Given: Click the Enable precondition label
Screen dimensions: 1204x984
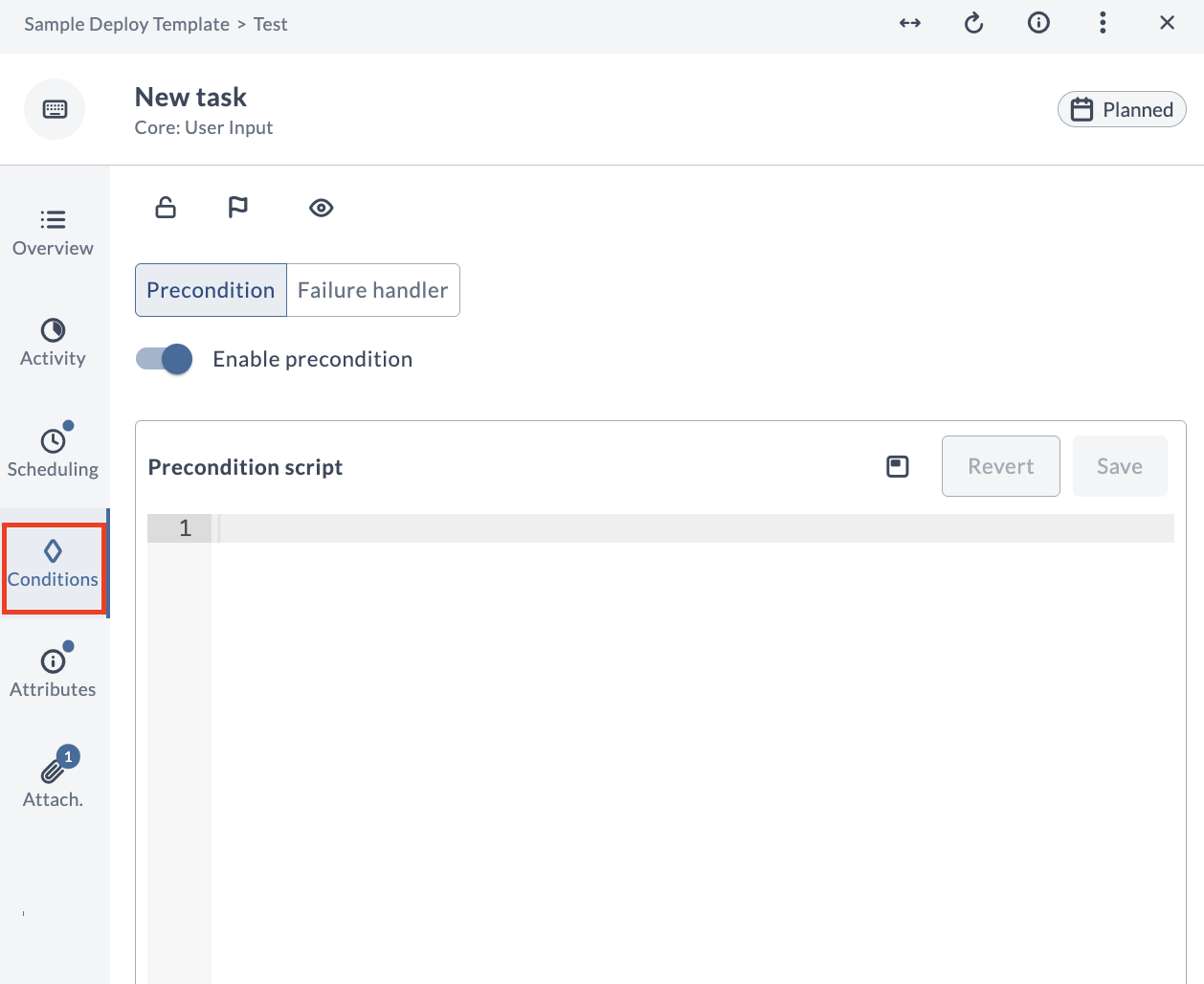Looking at the screenshot, I should click(x=312, y=359).
